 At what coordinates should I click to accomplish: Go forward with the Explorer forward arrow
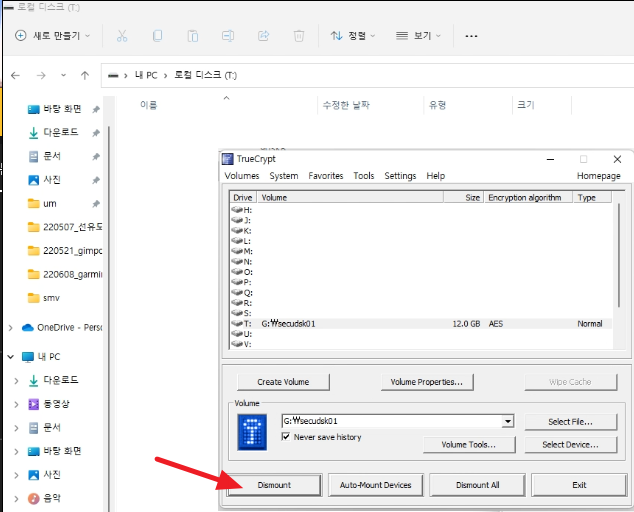tap(41, 75)
